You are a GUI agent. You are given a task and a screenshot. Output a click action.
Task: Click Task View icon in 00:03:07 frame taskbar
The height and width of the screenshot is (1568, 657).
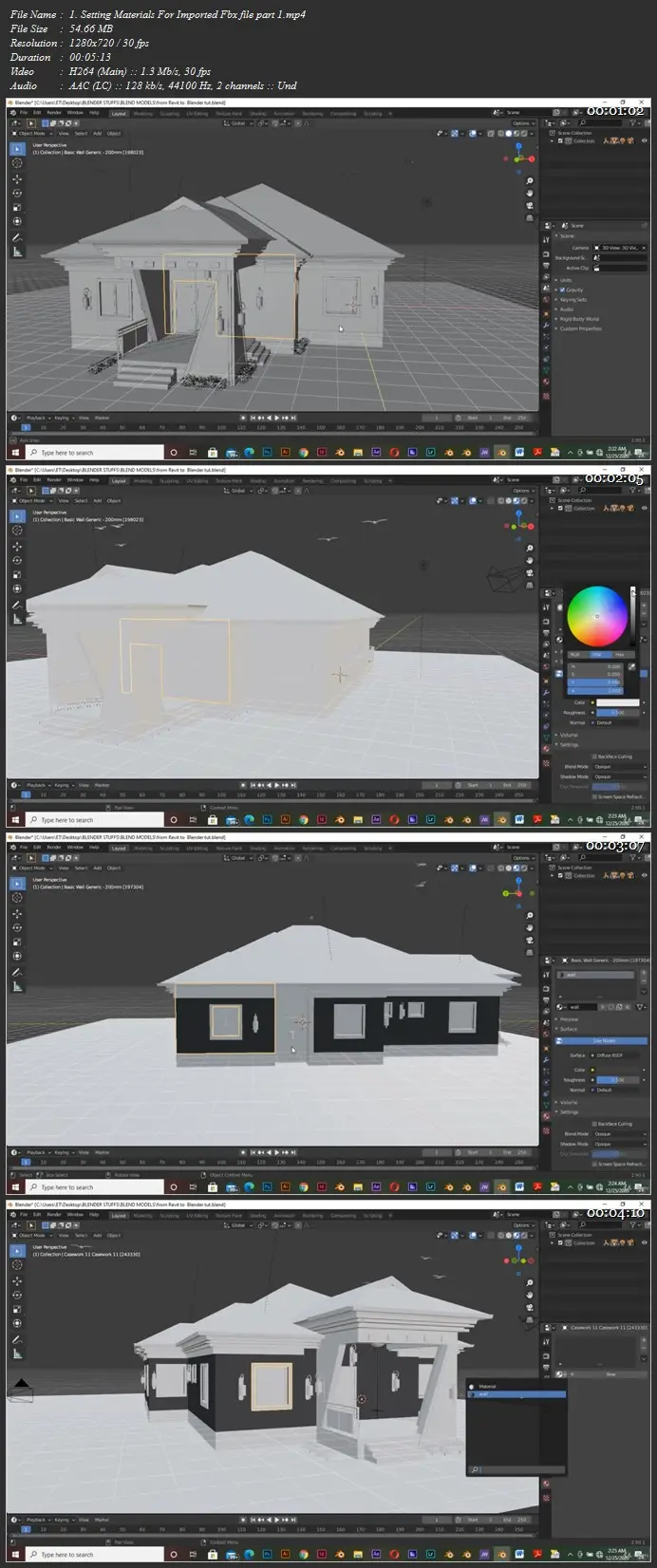click(193, 1187)
